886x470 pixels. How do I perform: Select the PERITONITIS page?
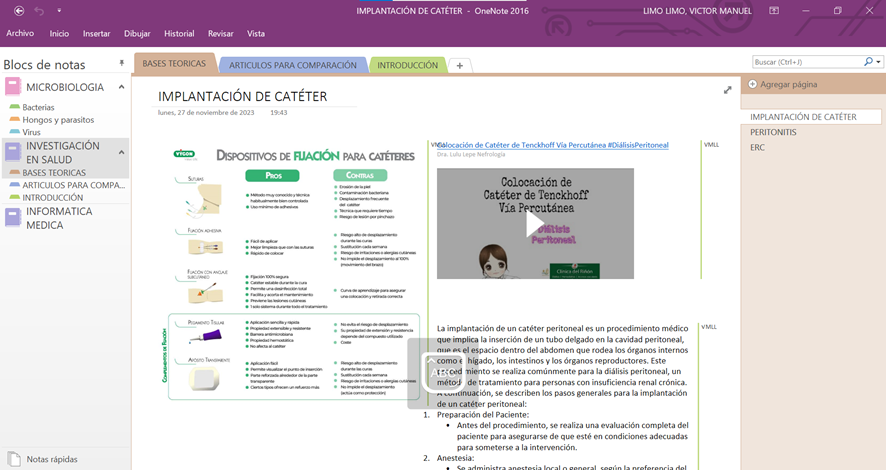[773, 132]
